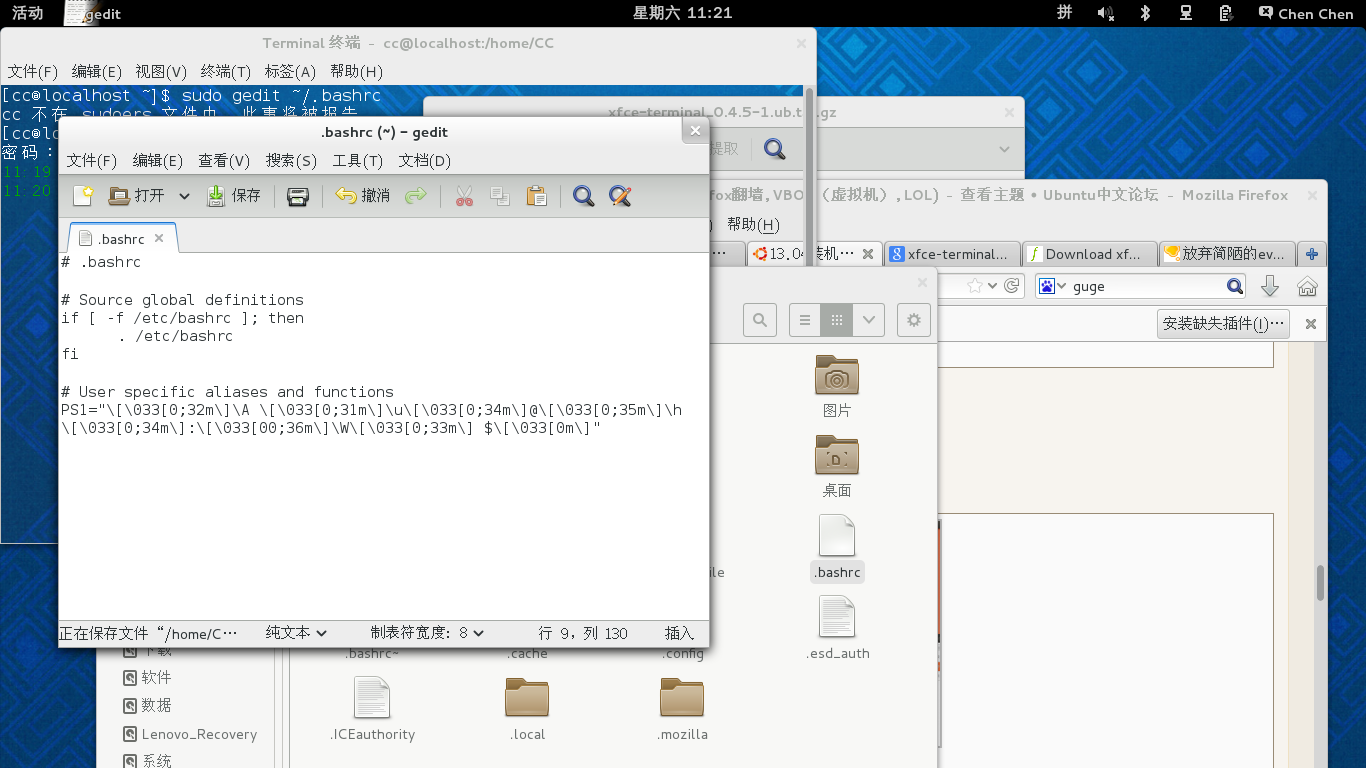Click the battery icon in top bar
This screenshot has width=1366, height=768.
(x=1226, y=13)
